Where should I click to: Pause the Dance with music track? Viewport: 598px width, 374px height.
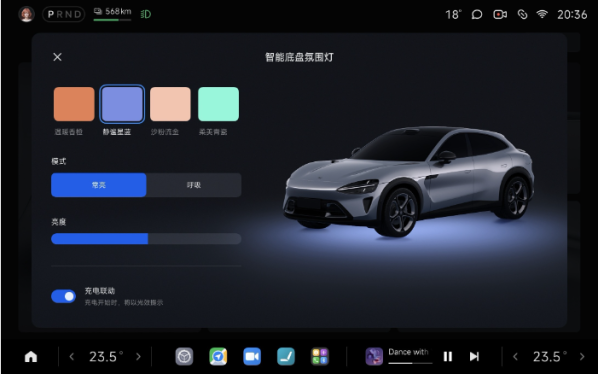tap(448, 356)
